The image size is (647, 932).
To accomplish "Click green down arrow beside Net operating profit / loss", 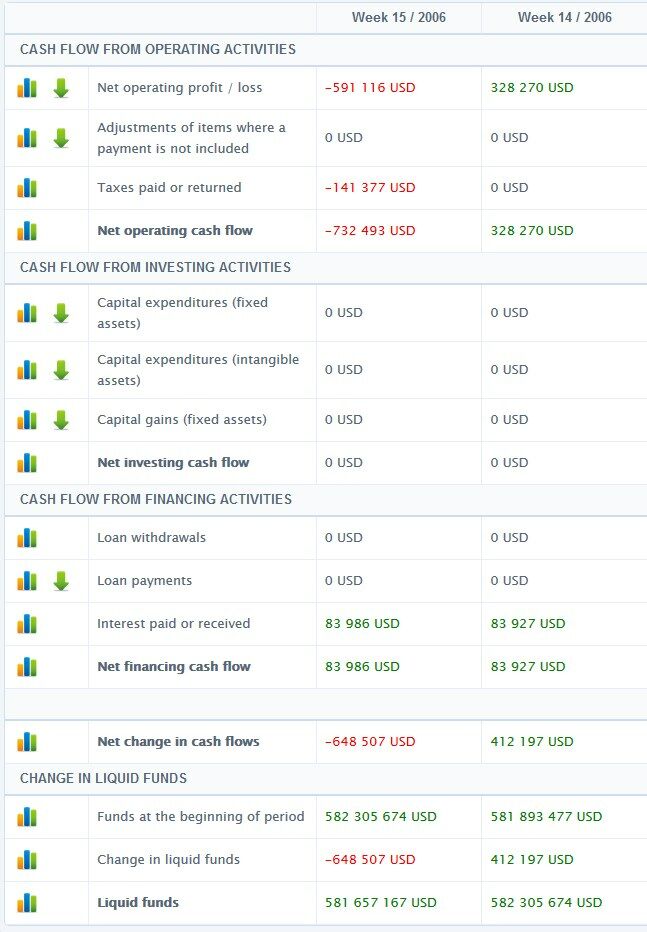I will point(61,88).
